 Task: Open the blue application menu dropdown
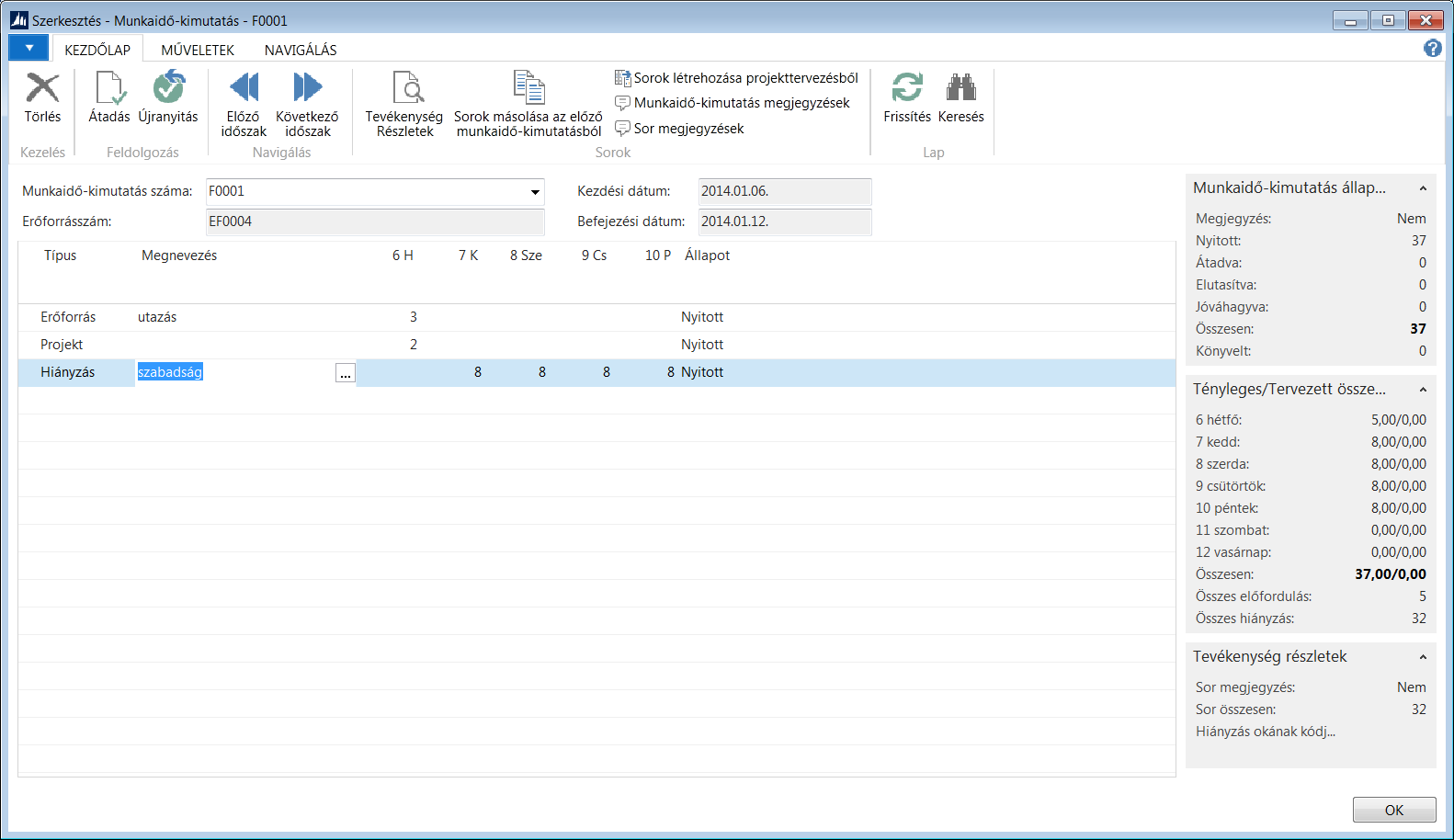coord(29,48)
